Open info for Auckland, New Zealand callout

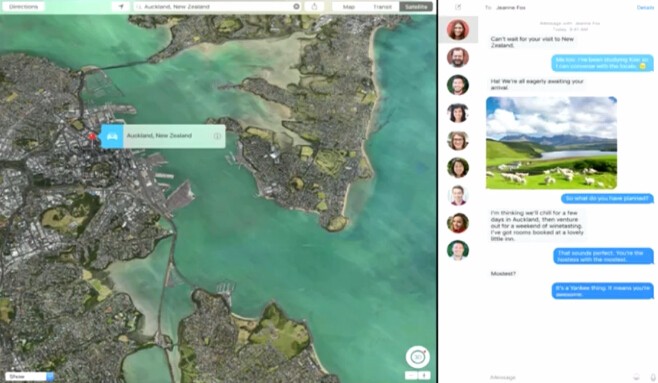click(x=217, y=136)
